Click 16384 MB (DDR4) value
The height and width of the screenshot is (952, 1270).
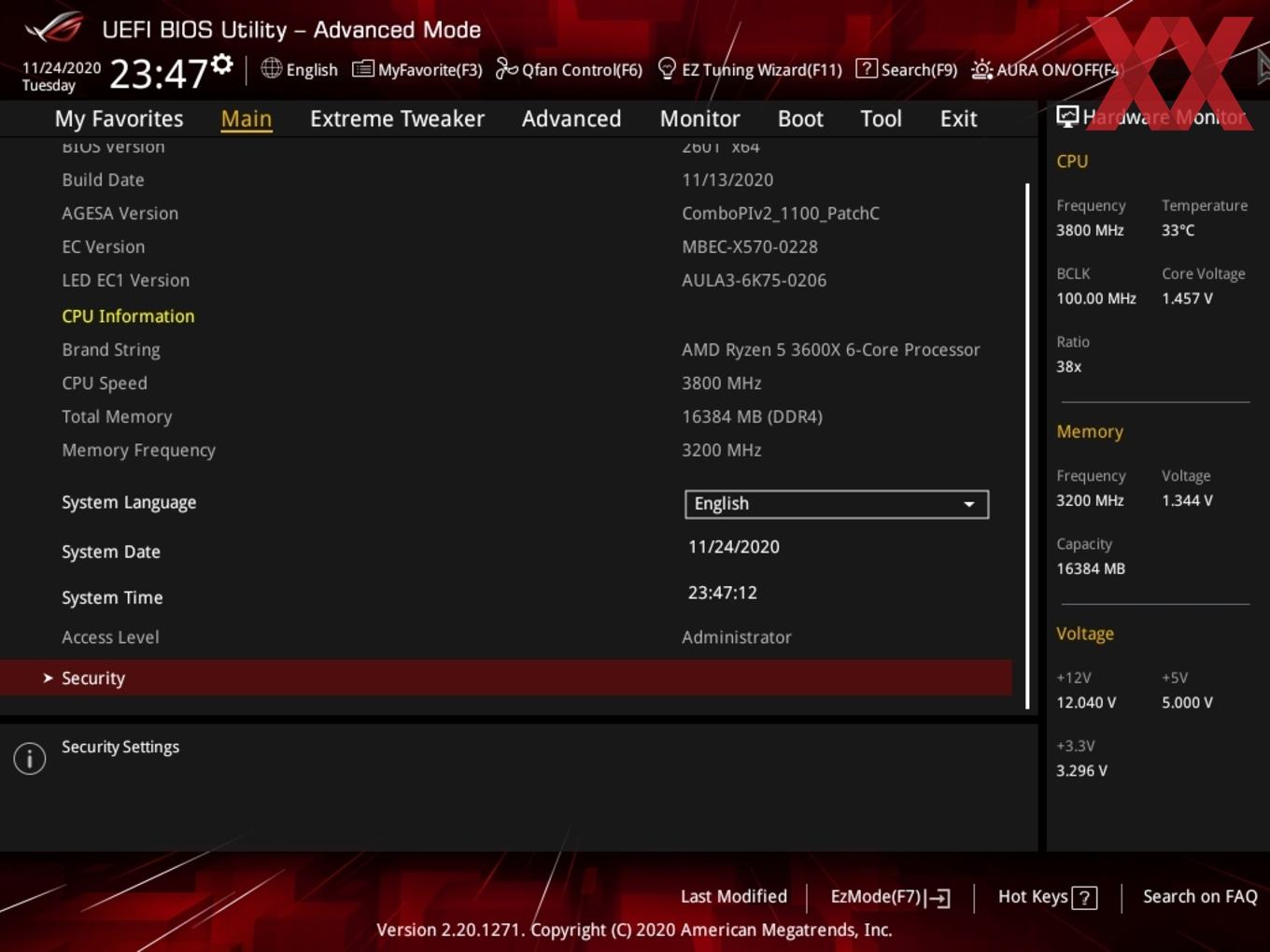(x=753, y=416)
